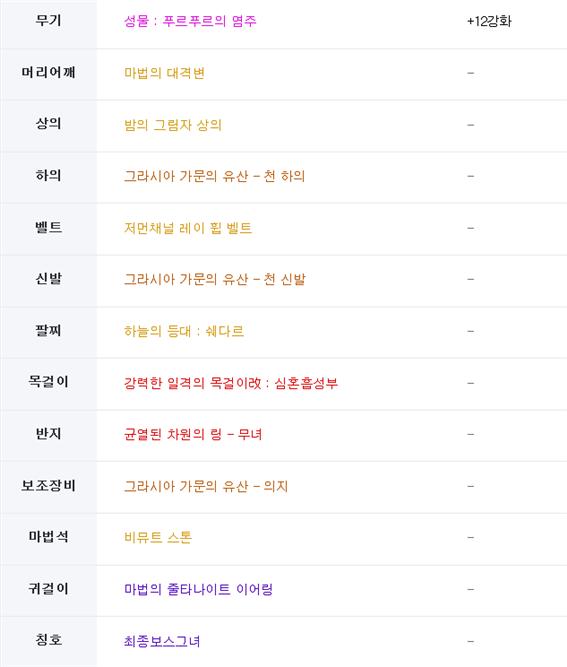Select the 머리어깨 slot label
Viewport: 567px width, 667px height.
click(x=48, y=72)
